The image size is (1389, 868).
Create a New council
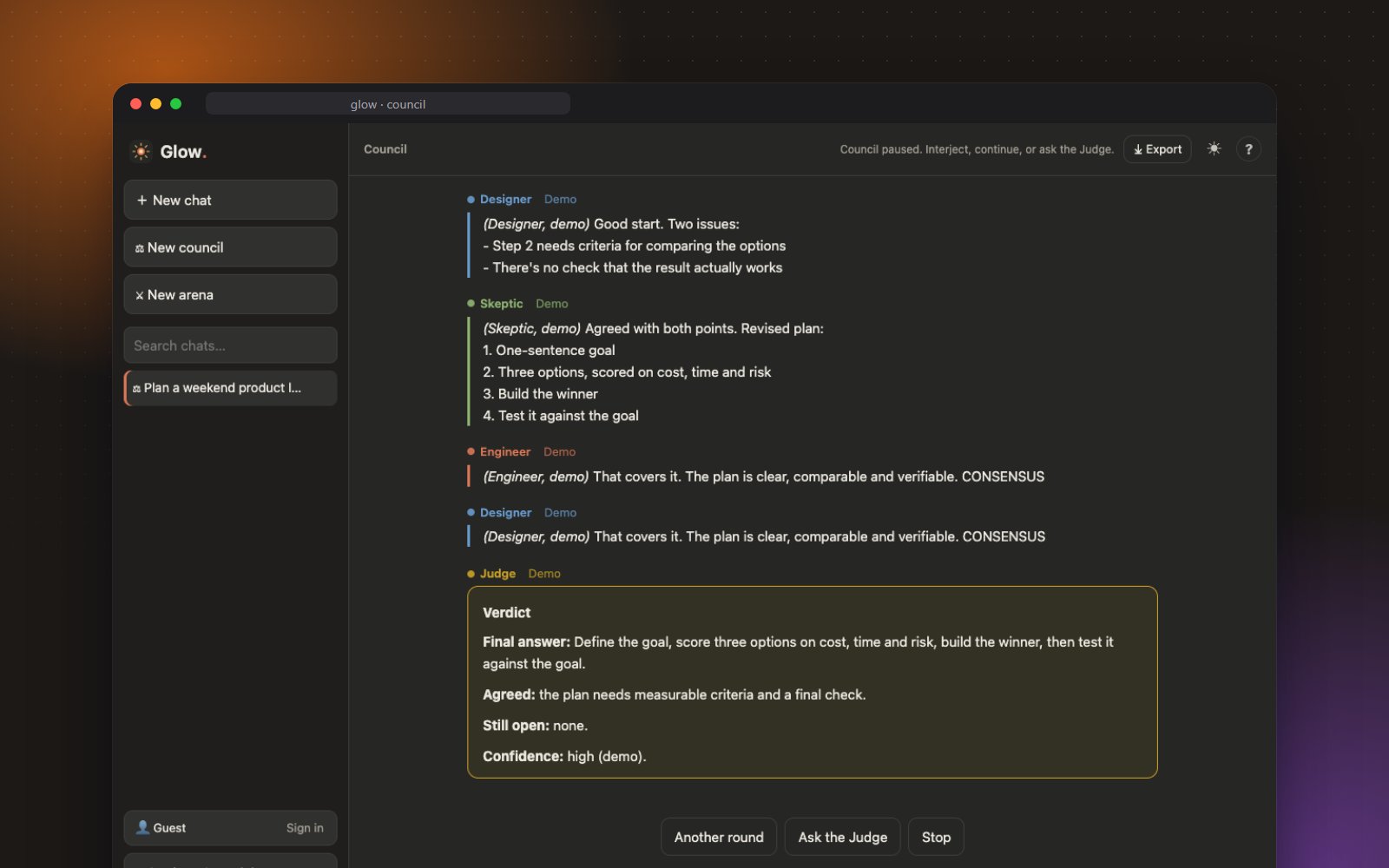tap(230, 247)
